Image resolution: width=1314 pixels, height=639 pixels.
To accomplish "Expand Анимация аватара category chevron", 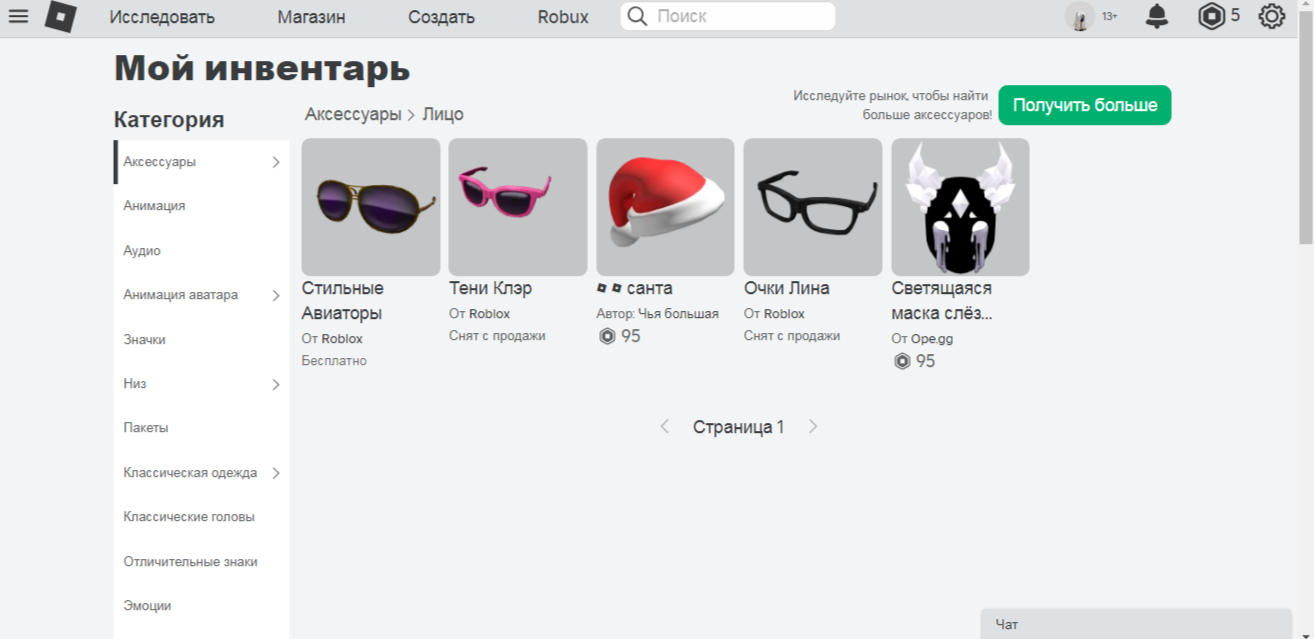I will point(276,295).
